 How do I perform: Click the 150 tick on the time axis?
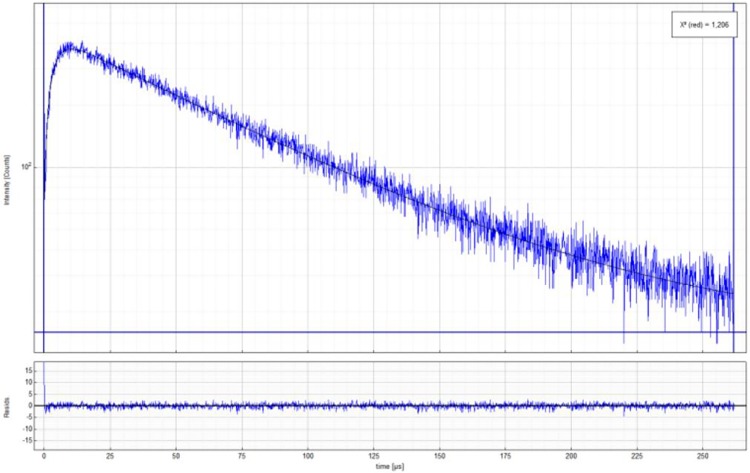[439, 454]
